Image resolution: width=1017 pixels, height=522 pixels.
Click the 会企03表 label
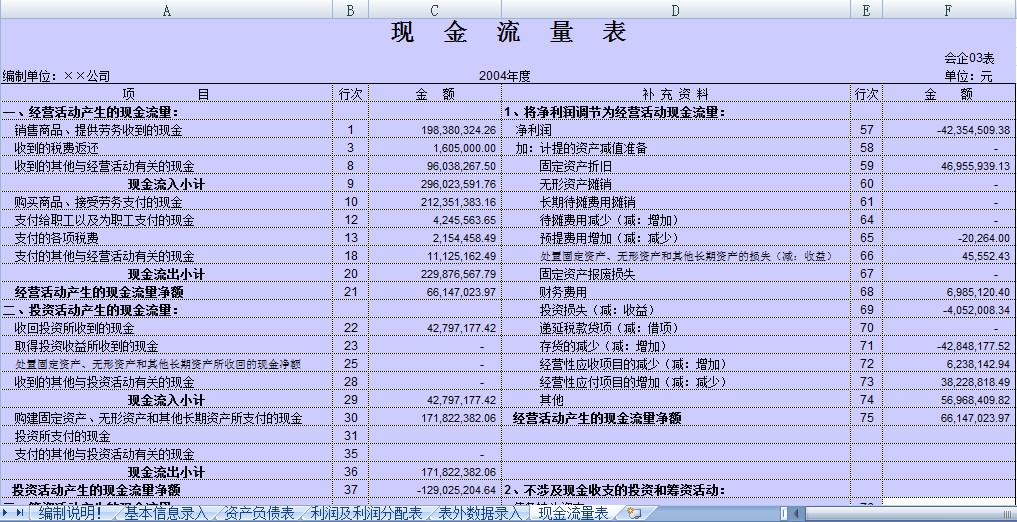click(969, 58)
